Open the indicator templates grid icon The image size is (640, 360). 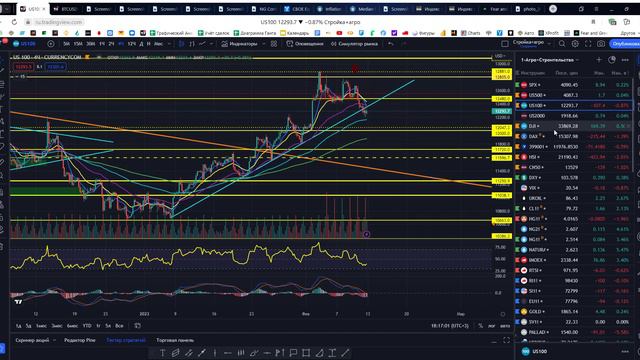click(274, 44)
